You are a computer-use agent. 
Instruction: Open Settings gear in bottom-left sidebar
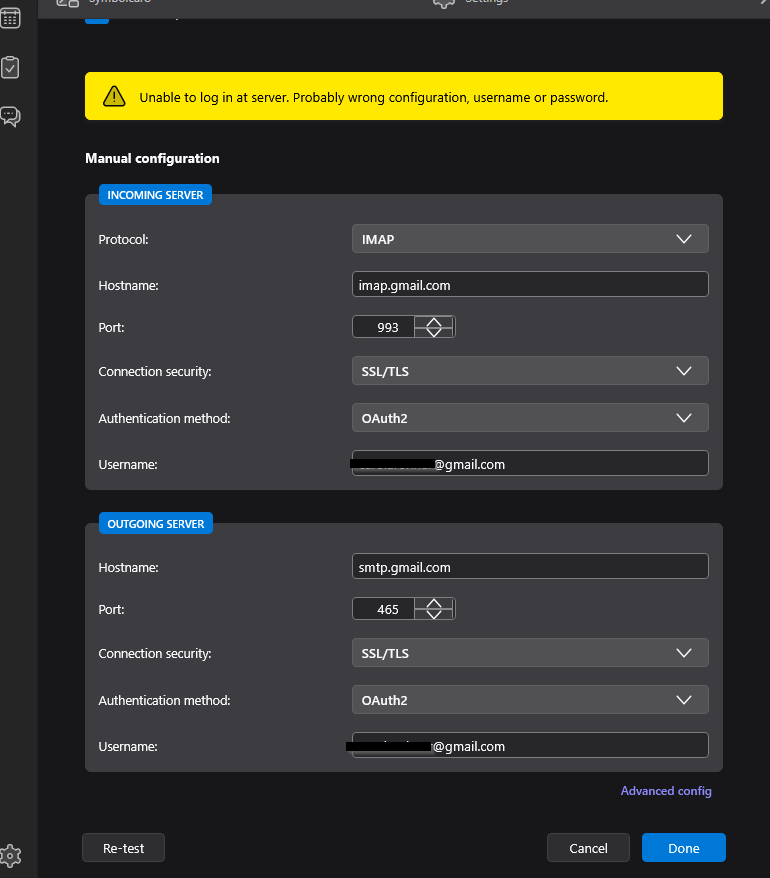(11, 856)
